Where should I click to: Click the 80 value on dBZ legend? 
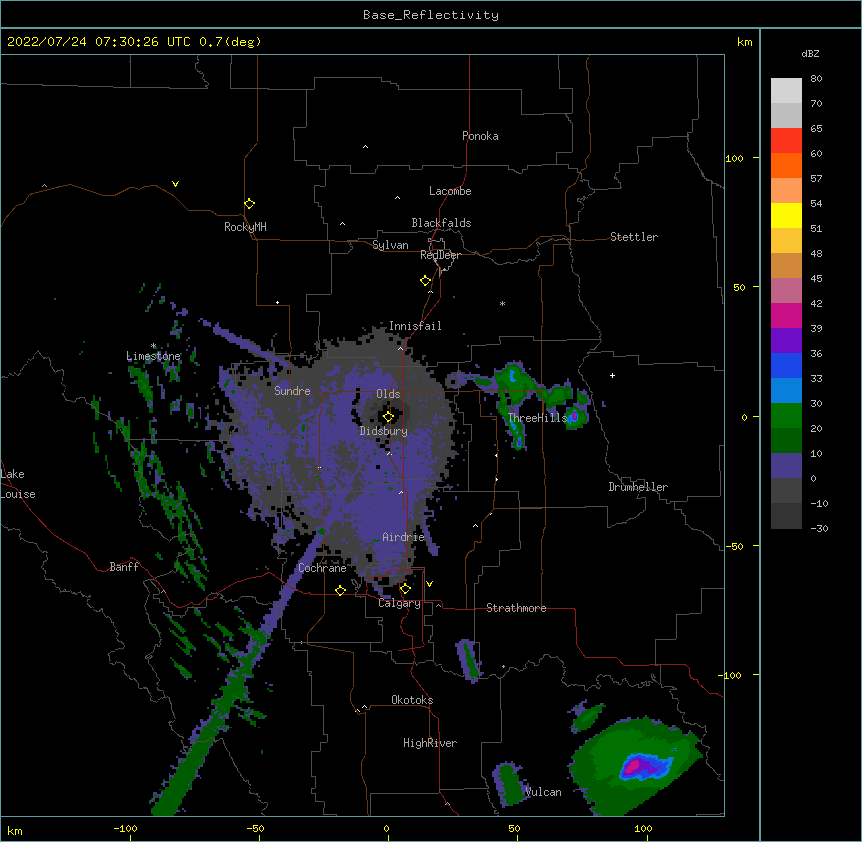(816, 79)
